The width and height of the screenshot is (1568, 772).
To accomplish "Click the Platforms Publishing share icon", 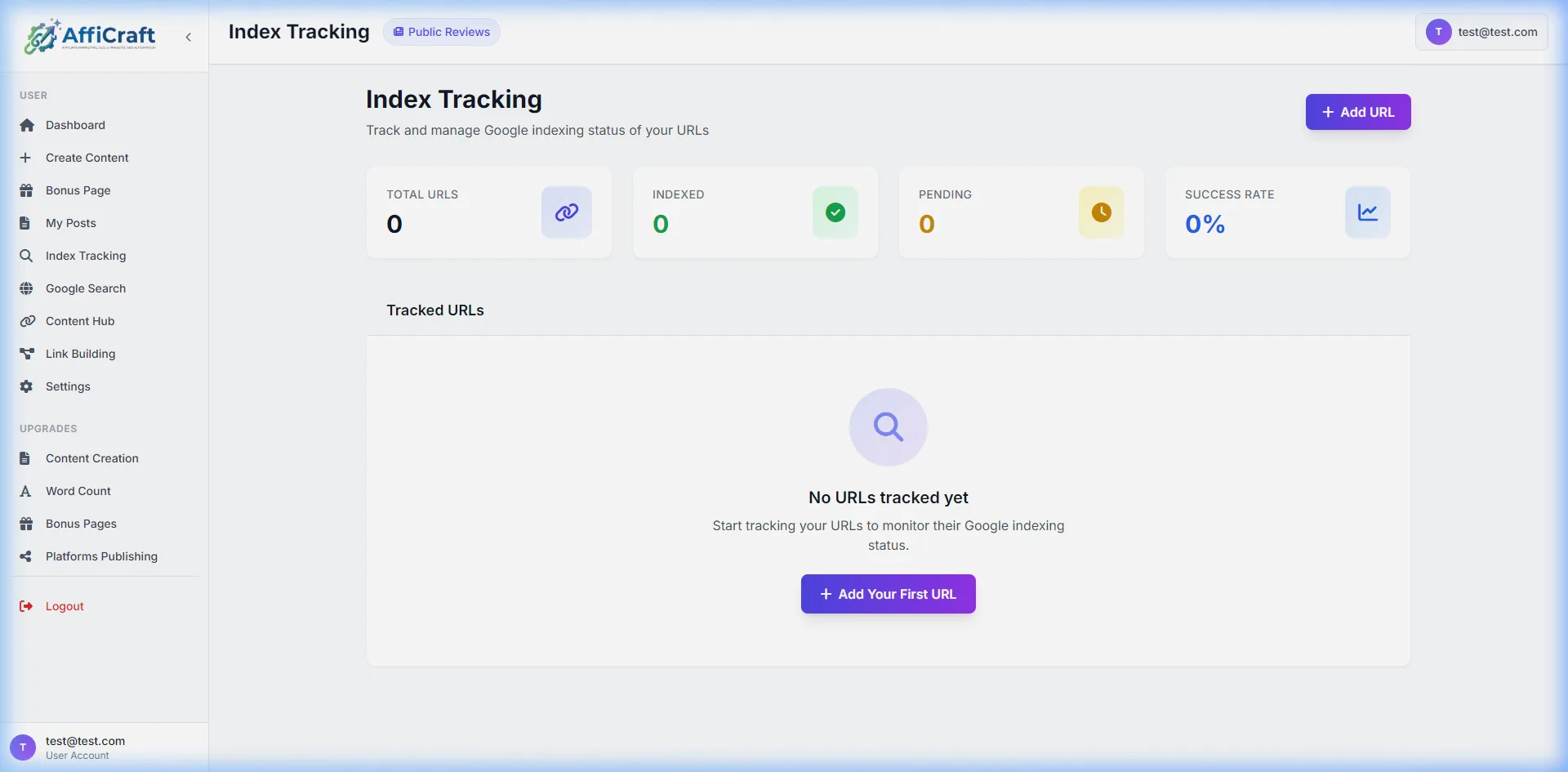I will point(27,556).
